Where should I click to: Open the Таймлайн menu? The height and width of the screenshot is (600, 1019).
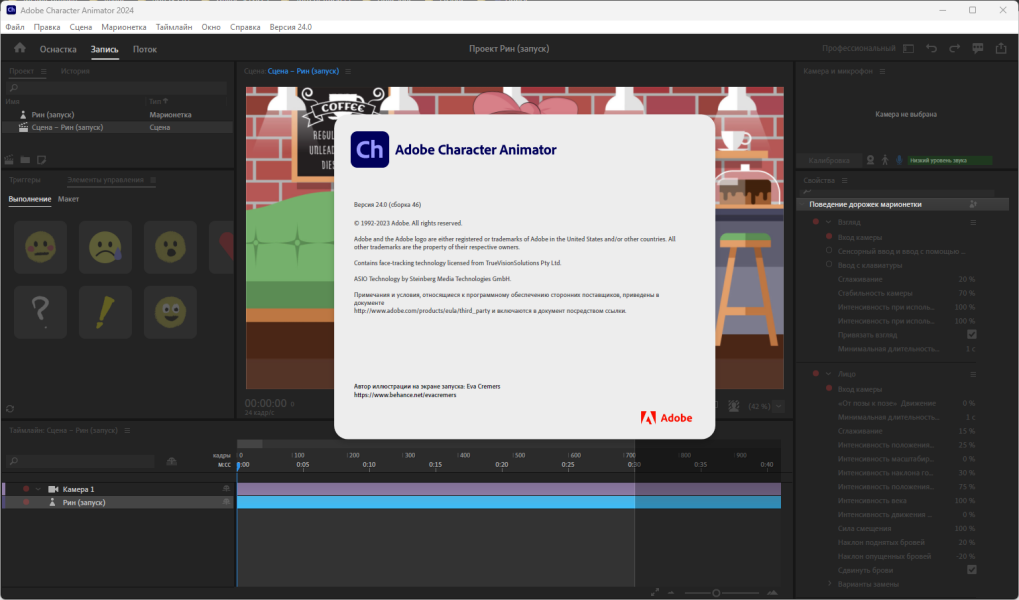pos(174,27)
